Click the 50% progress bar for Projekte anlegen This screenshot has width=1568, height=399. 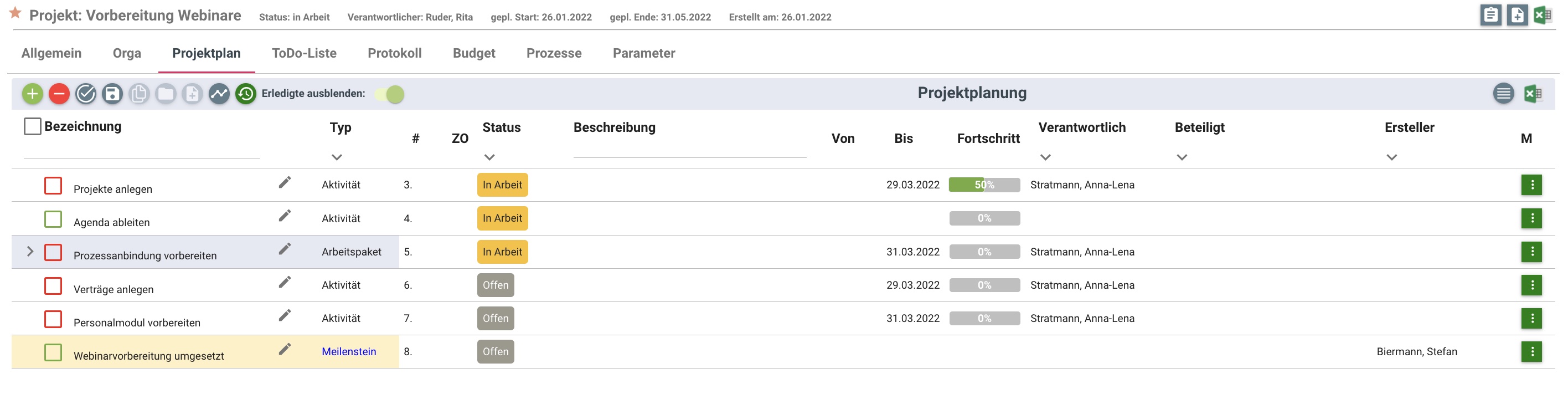pos(984,185)
